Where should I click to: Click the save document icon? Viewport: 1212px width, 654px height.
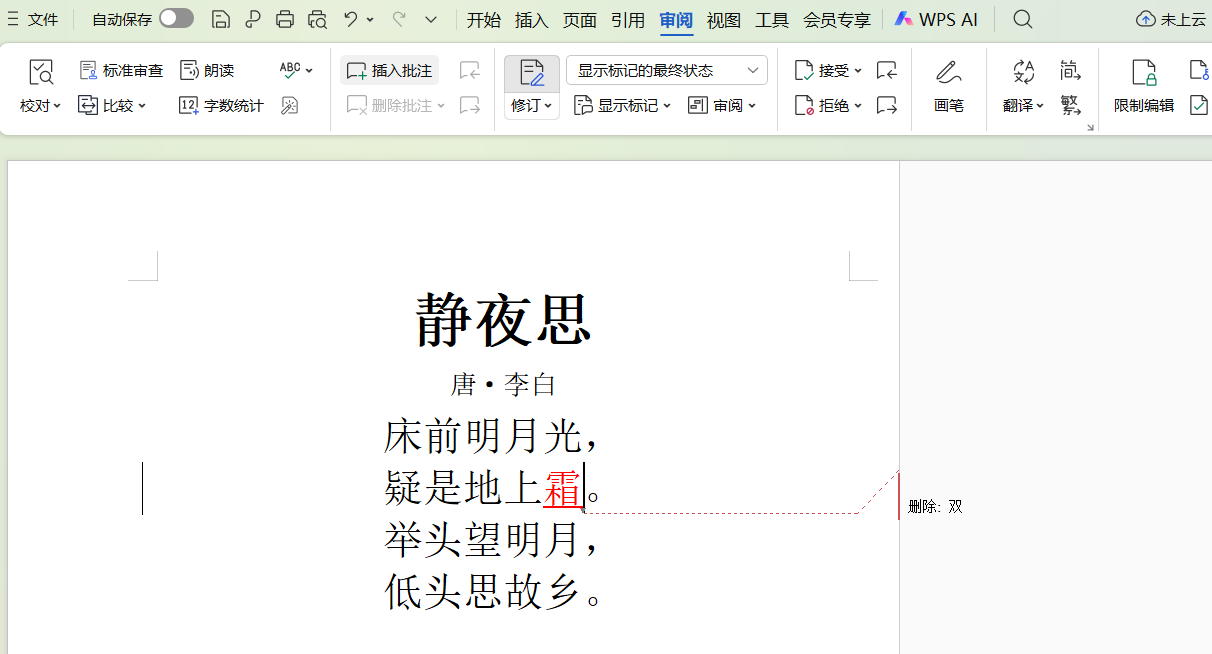click(x=221, y=19)
